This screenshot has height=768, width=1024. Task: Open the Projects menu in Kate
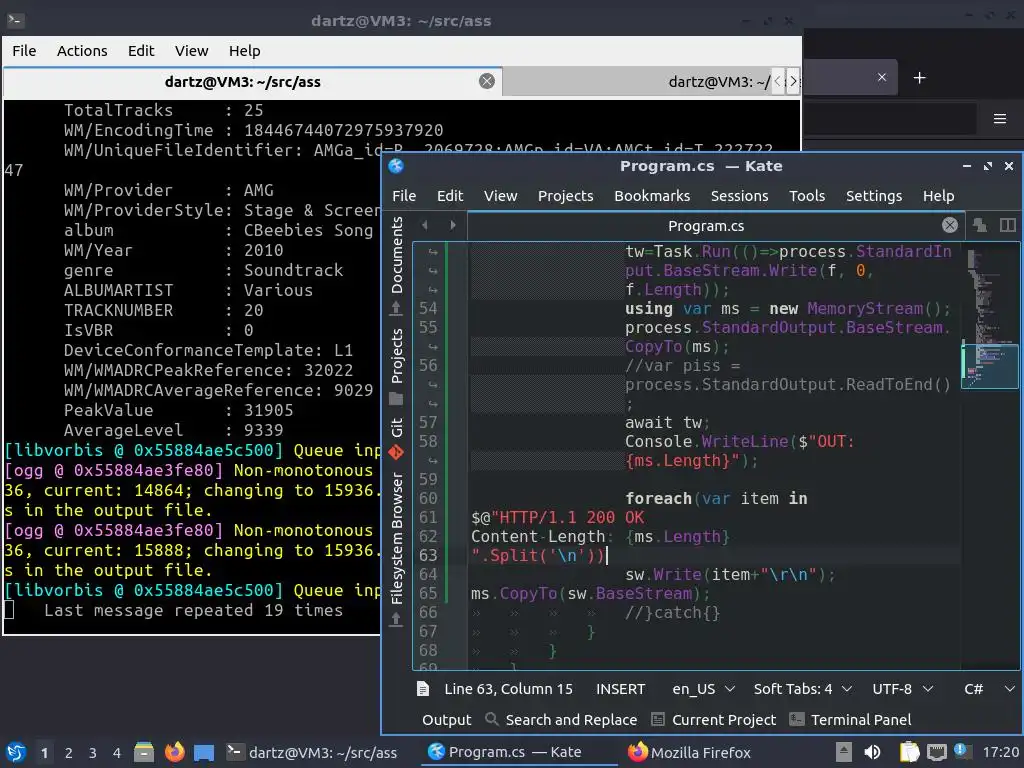(566, 196)
